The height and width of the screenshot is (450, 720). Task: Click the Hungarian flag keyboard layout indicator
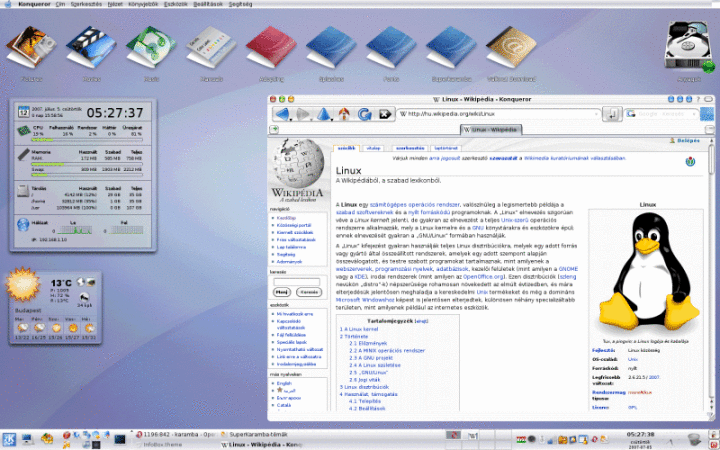[x=521, y=439]
